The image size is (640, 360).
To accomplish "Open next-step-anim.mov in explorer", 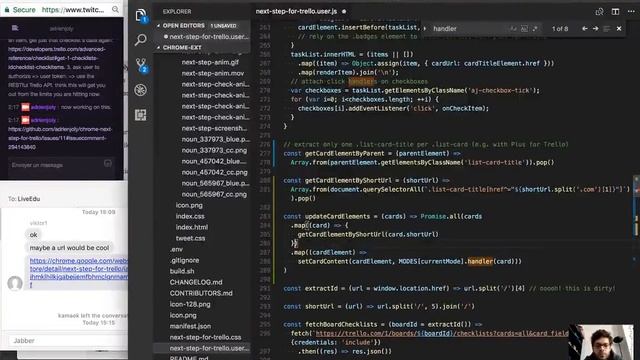I will [213, 73].
